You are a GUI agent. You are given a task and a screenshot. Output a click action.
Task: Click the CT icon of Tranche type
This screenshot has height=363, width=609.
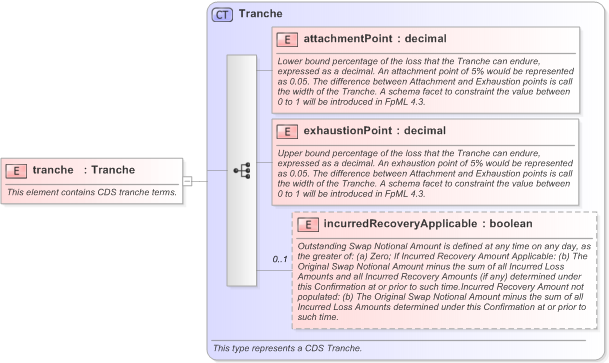[222, 15]
